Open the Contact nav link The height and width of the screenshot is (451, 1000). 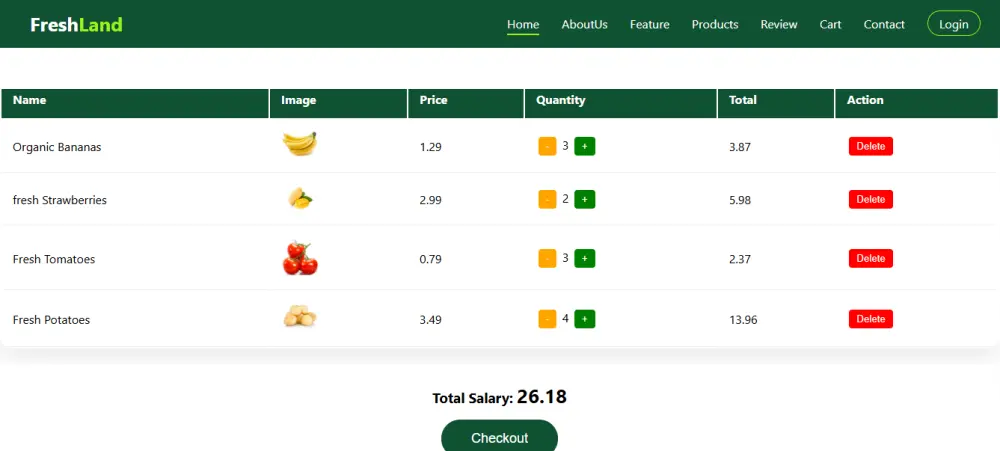[x=884, y=24]
